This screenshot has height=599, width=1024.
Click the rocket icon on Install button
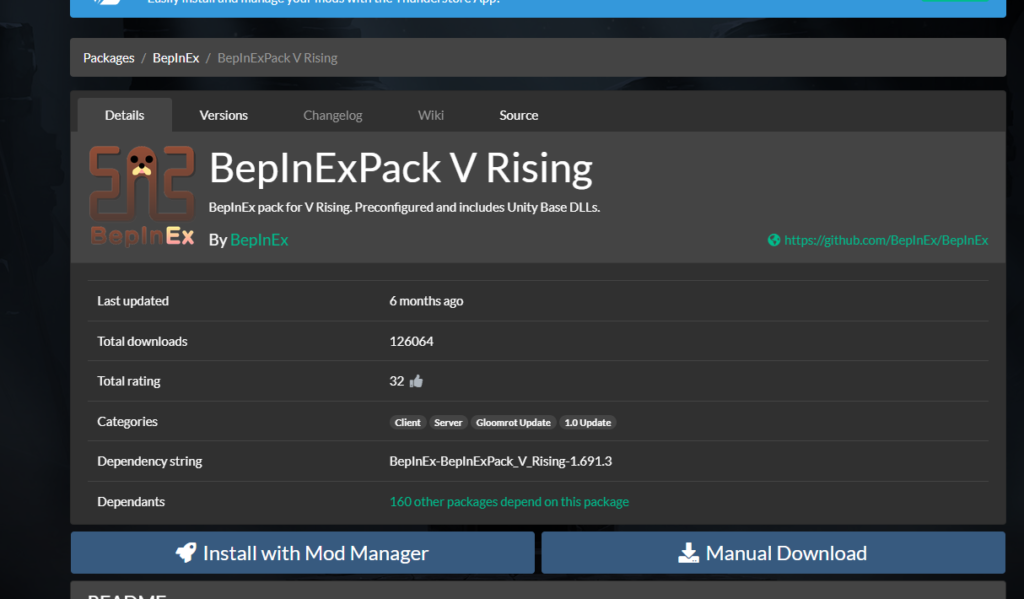[186, 552]
